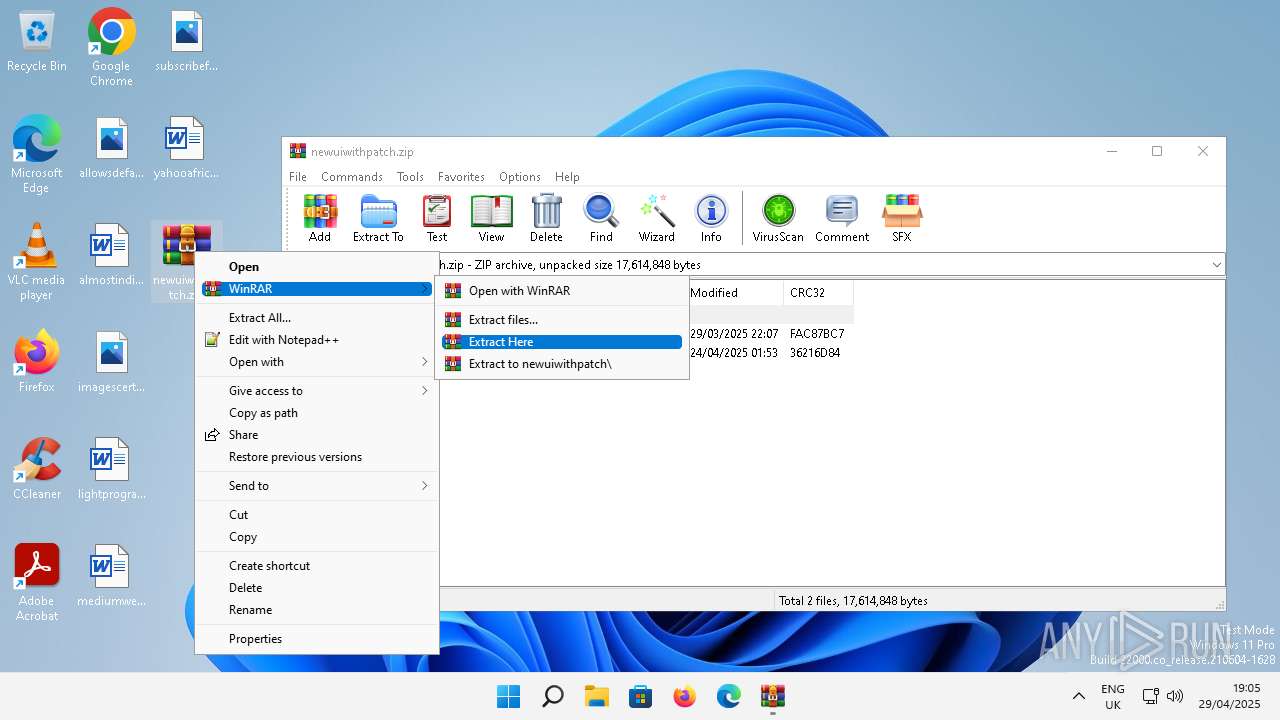This screenshot has width=1280, height=720.
Task: Choose Extract to newuiwithpatch\ entry
Action: 562,364
